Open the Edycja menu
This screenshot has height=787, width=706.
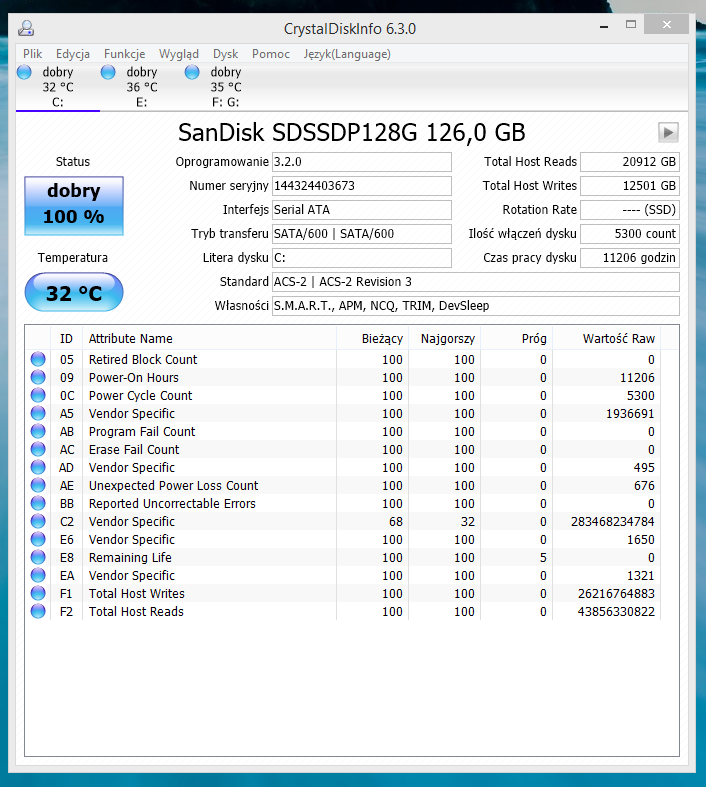pos(73,54)
